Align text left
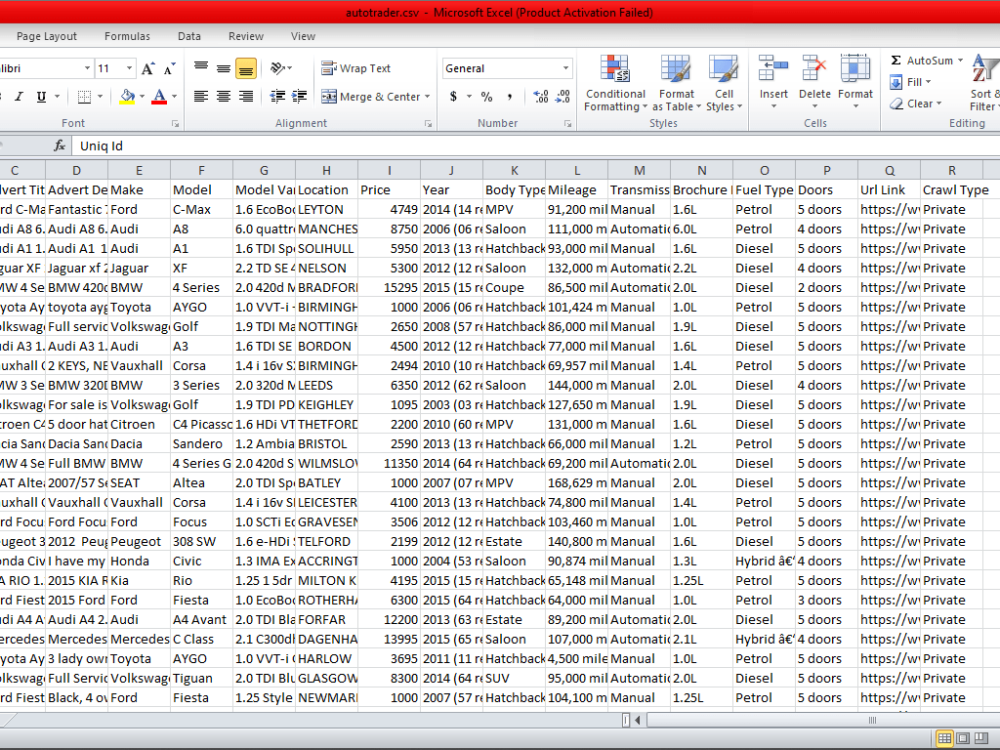The image size is (1000, 750). (x=201, y=96)
